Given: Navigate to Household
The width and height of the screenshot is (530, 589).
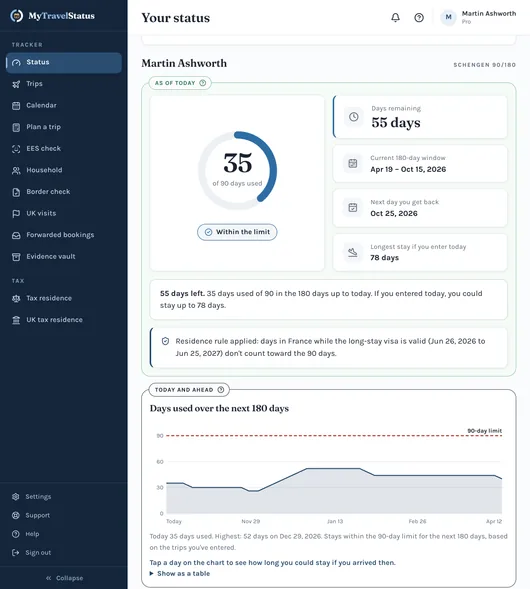Looking at the screenshot, I should [x=44, y=170].
